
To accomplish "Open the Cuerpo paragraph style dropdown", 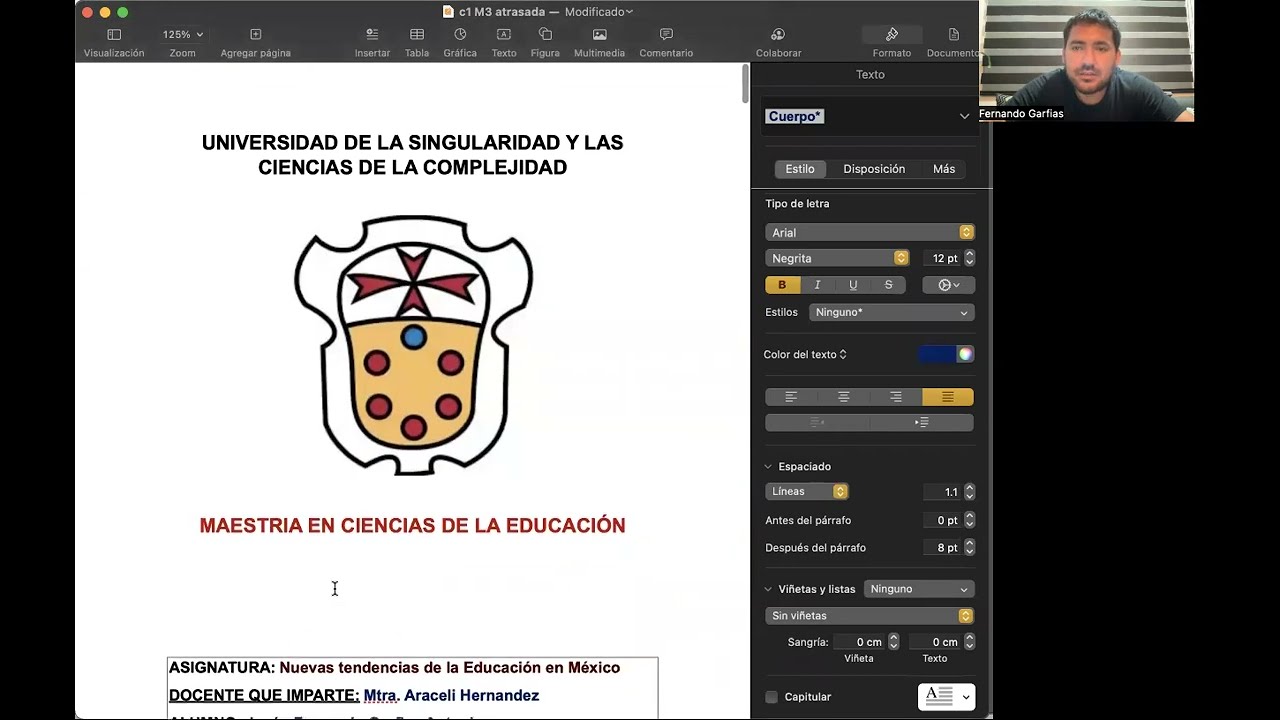I will pyautogui.click(x=868, y=116).
